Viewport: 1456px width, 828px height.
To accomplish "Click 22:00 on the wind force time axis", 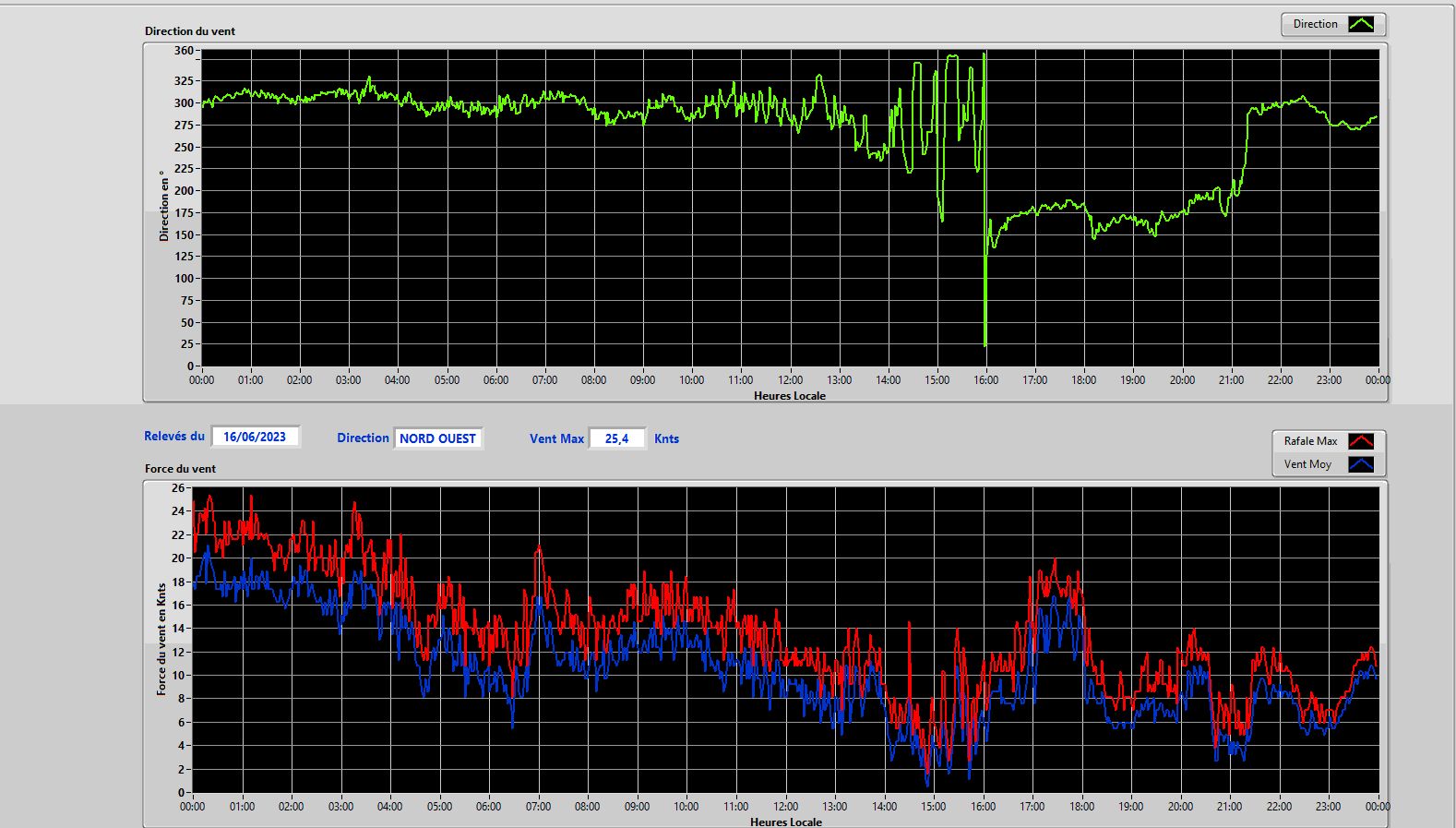I will 1279,807.
